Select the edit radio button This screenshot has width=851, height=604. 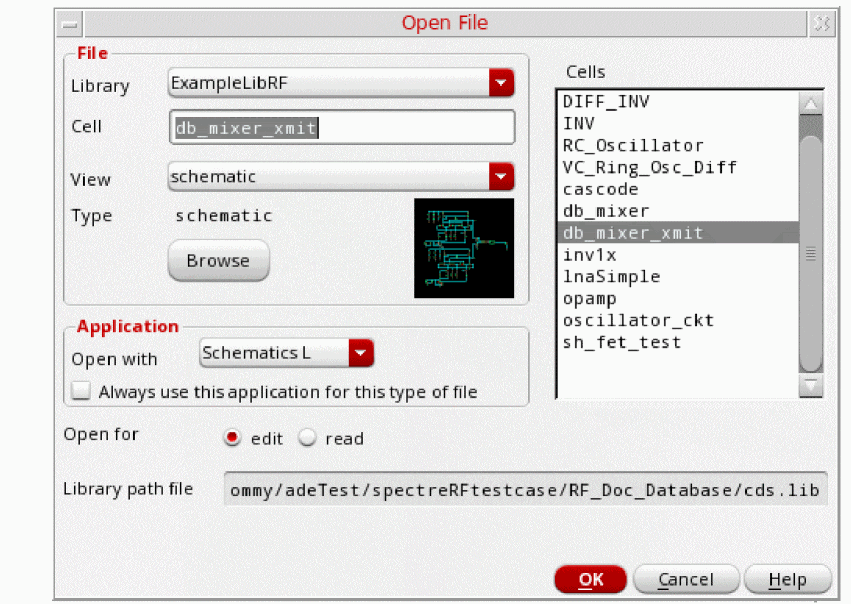coord(233,438)
